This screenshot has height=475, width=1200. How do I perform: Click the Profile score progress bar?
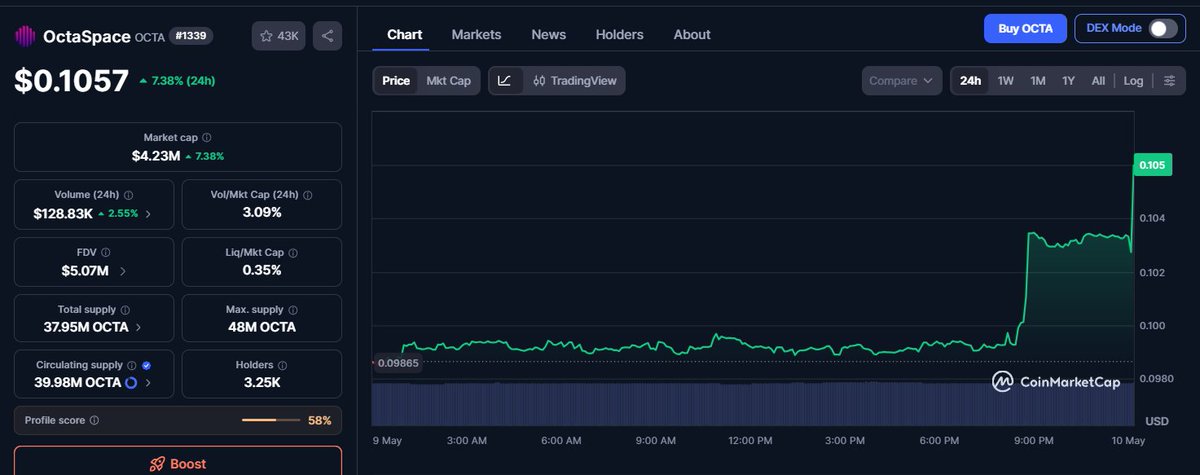272,421
